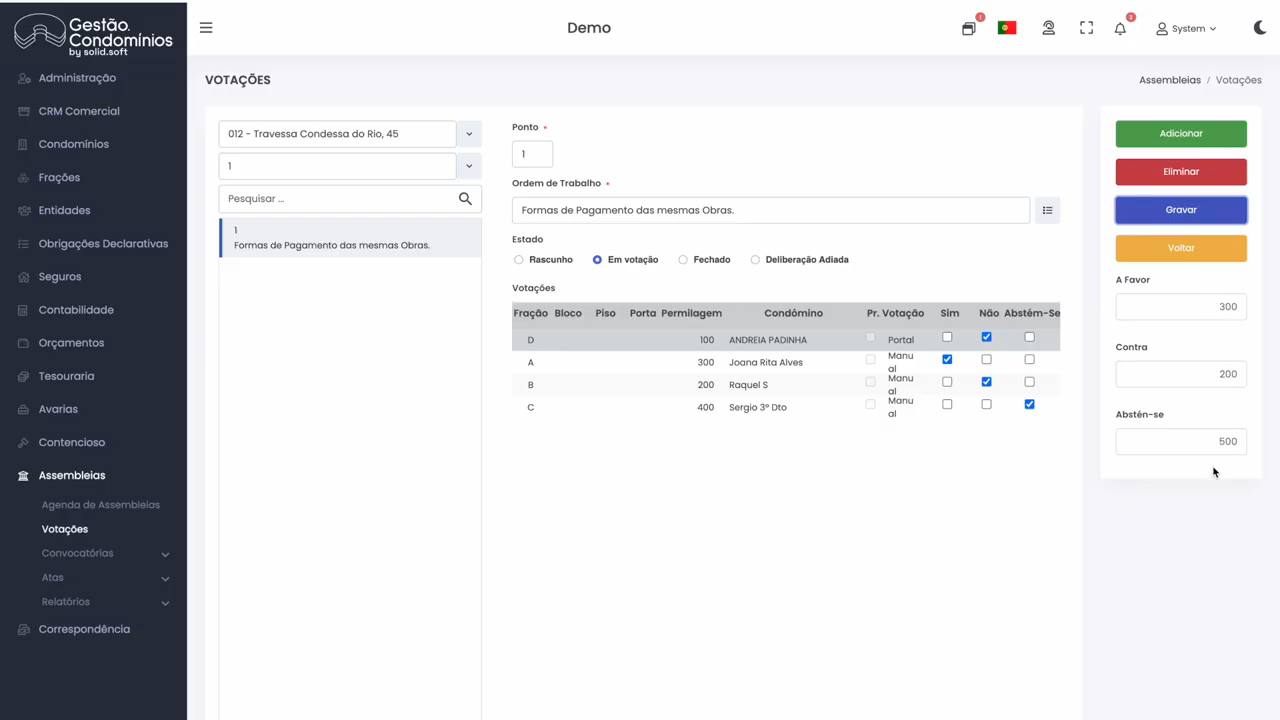Open the System user dropdown

pyautogui.click(x=1186, y=29)
